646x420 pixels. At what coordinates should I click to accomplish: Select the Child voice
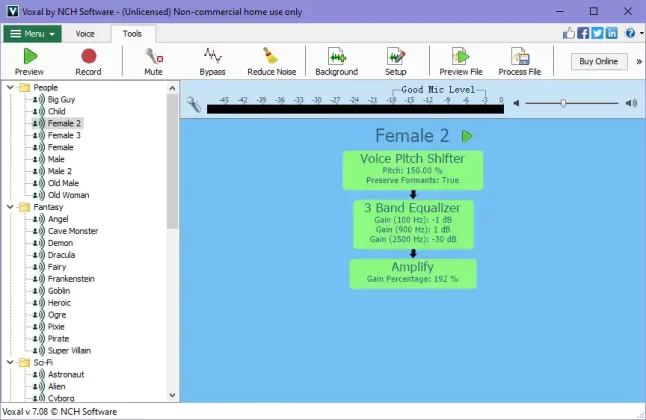point(56,111)
